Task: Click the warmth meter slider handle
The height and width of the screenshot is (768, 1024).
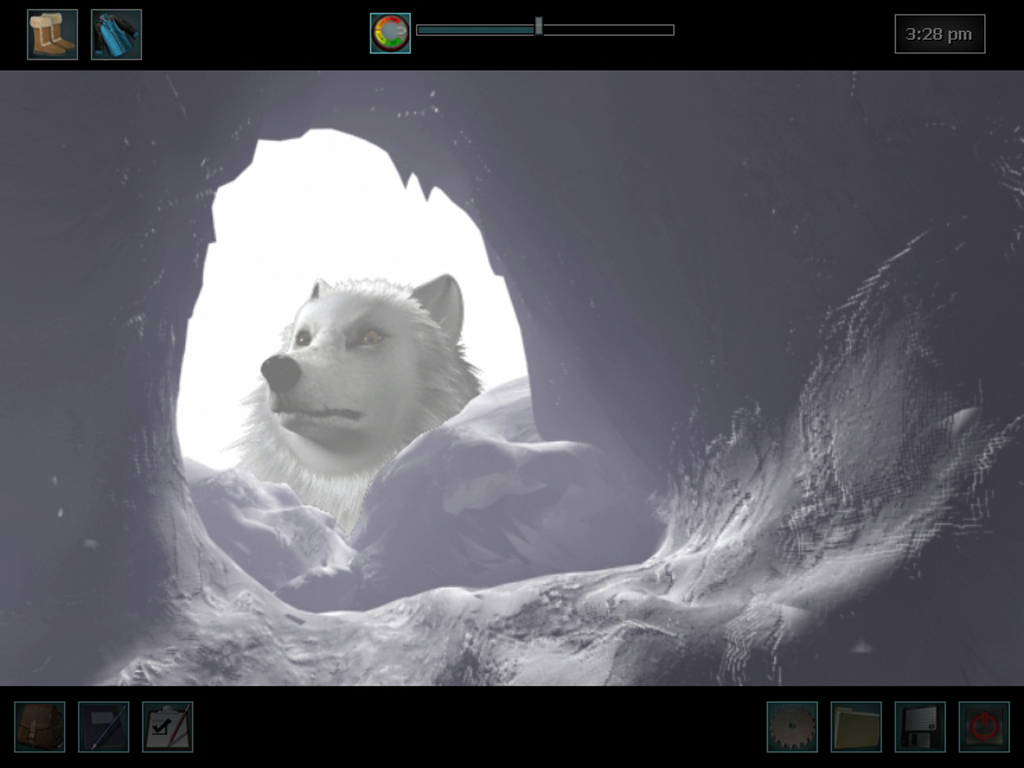Action: pyautogui.click(x=539, y=27)
